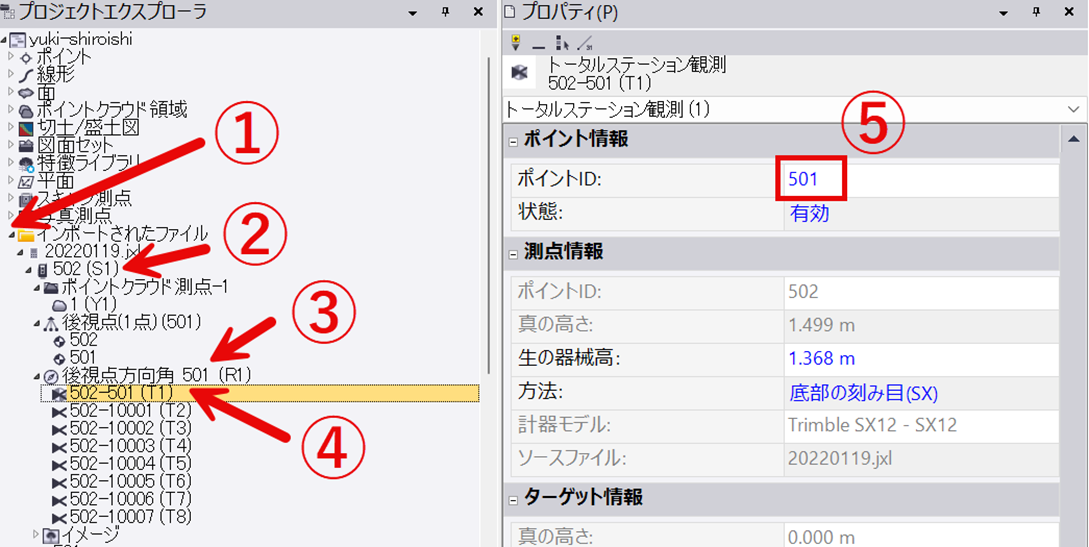This screenshot has width=1089, height=547.
Task: Collapse the ポイントクラウド測点-1 node
Action: point(36,287)
